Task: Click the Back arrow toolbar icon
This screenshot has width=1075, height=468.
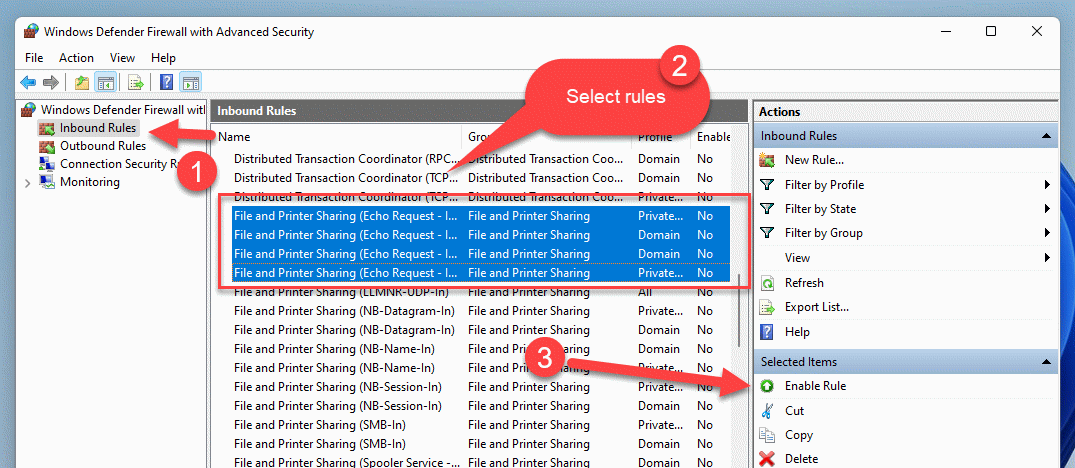Action: pos(28,83)
